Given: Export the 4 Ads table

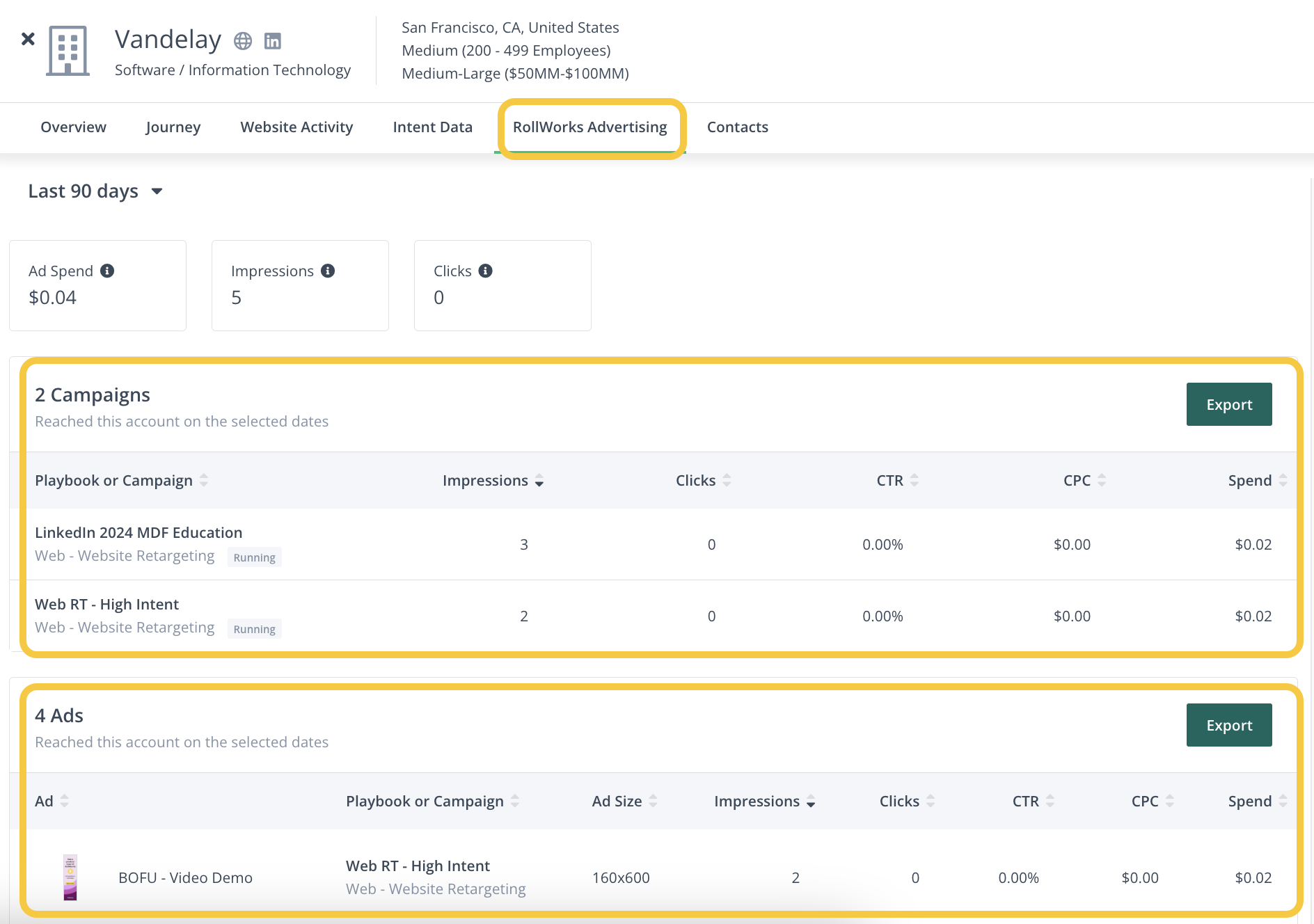Looking at the screenshot, I should (x=1229, y=725).
